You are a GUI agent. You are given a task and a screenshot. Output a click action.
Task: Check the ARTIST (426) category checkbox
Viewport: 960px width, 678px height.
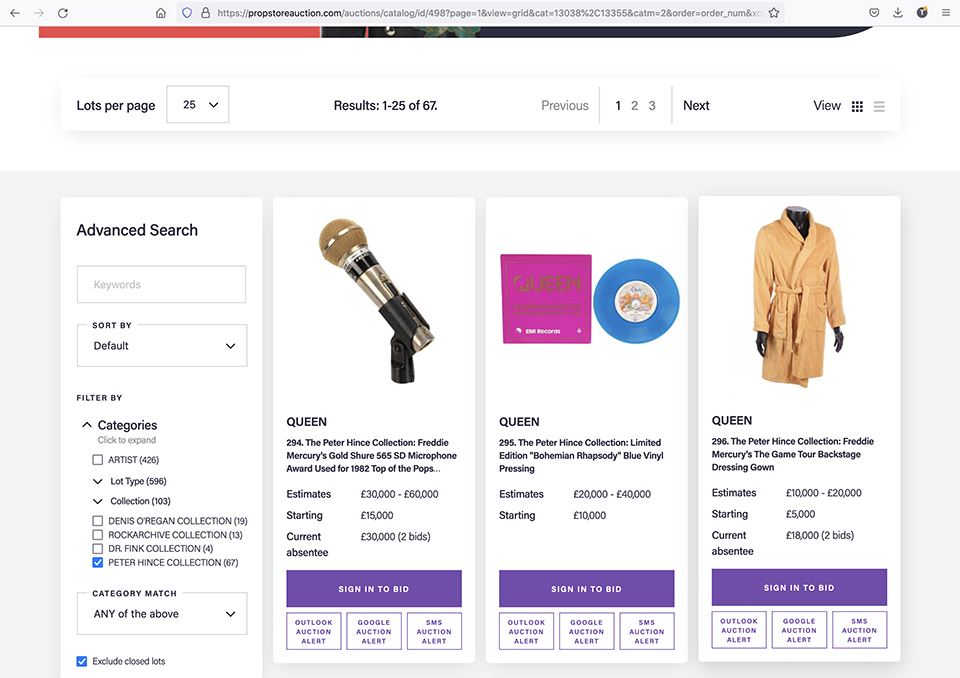tap(98, 460)
